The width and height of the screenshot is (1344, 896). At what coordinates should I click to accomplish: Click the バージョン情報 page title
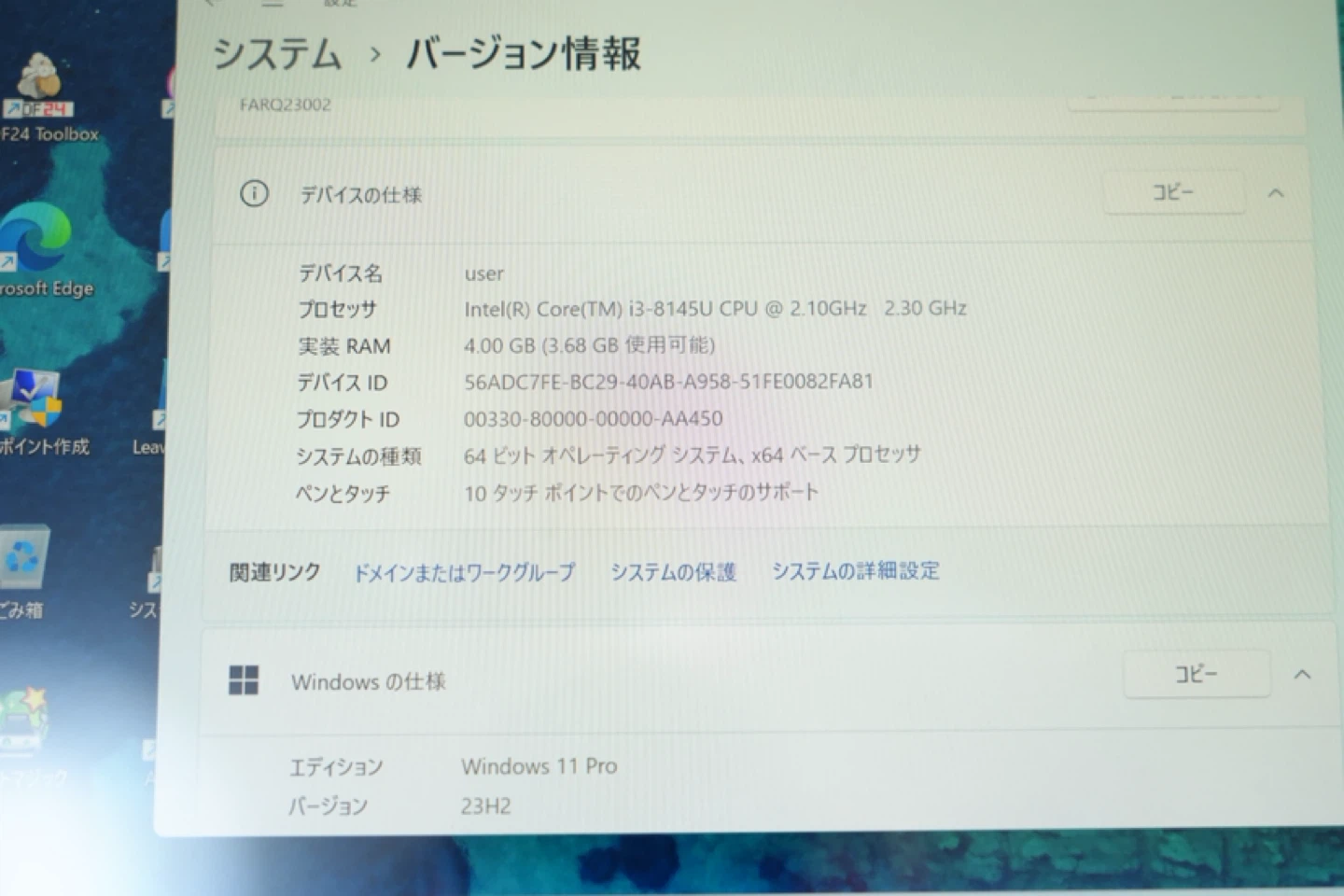pyautogui.click(x=524, y=53)
